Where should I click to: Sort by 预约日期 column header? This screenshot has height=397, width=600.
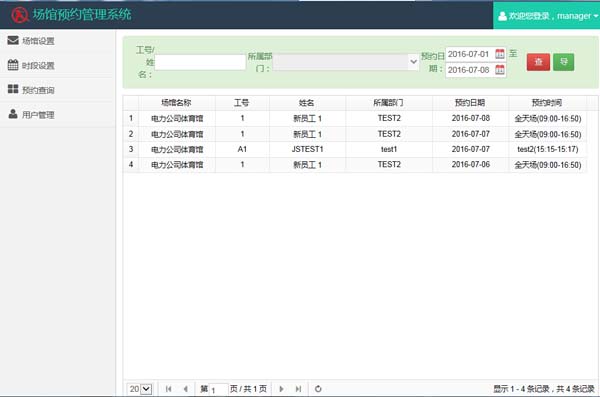[470, 103]
